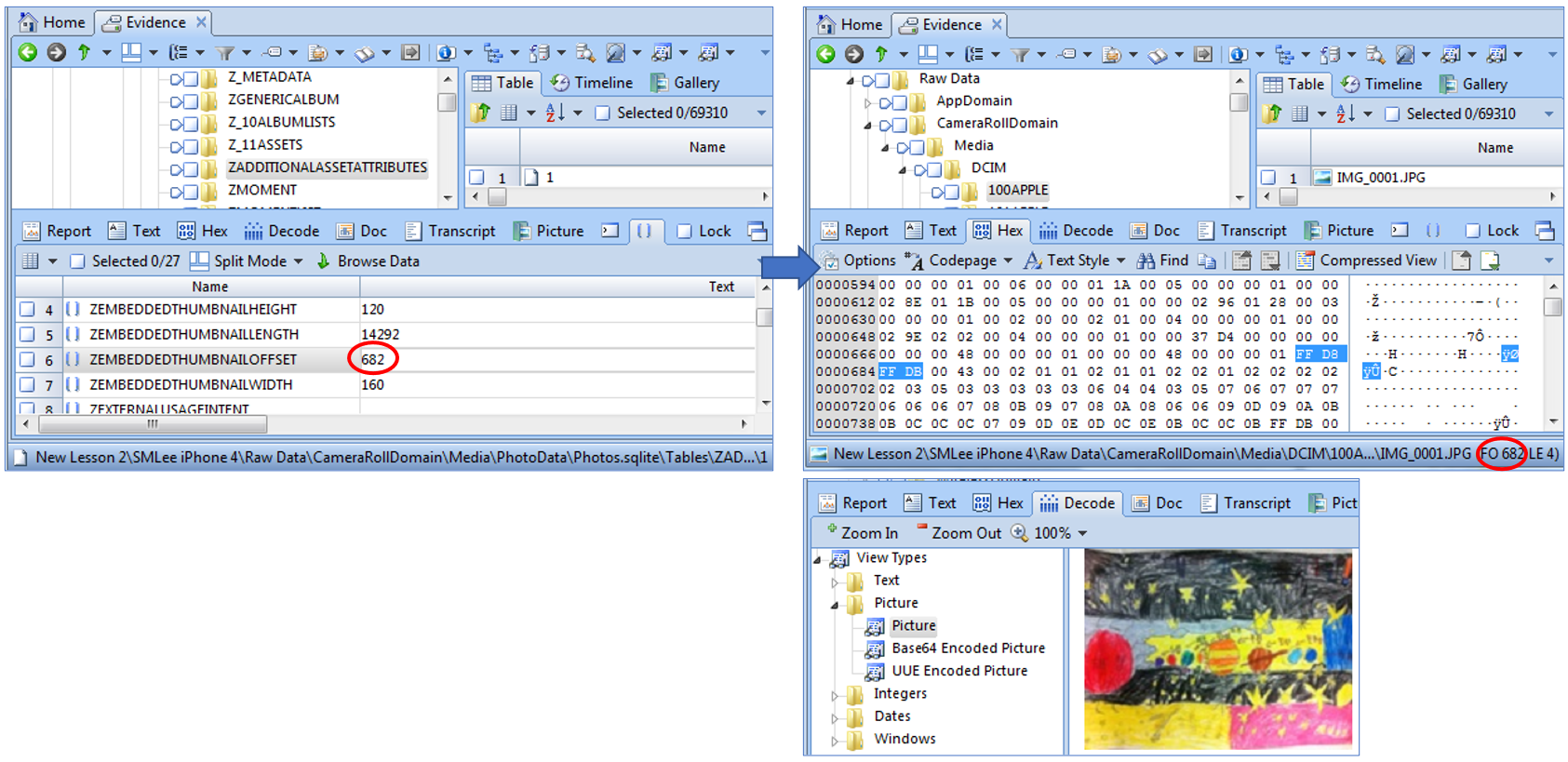Collapse CameraRollDomain node in upper right tree
Screen dimensions: 1568x762
click(867, 124)
